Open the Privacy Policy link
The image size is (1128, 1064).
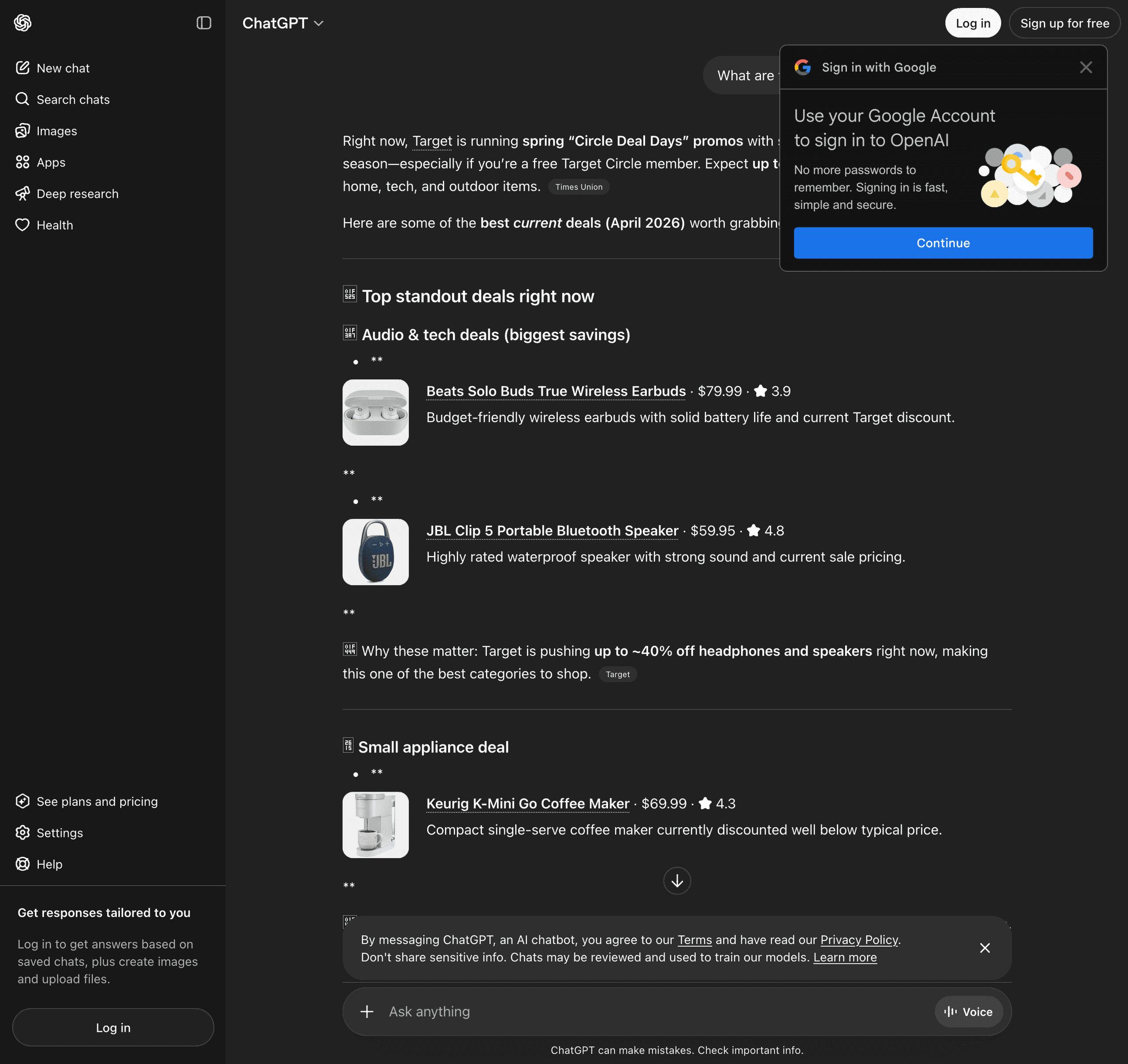click(x=859, y=940)
